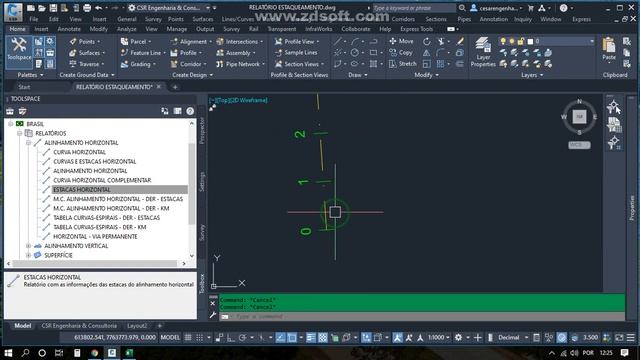
Task: Click the viewport label Top view control
Action: point(223,100)
